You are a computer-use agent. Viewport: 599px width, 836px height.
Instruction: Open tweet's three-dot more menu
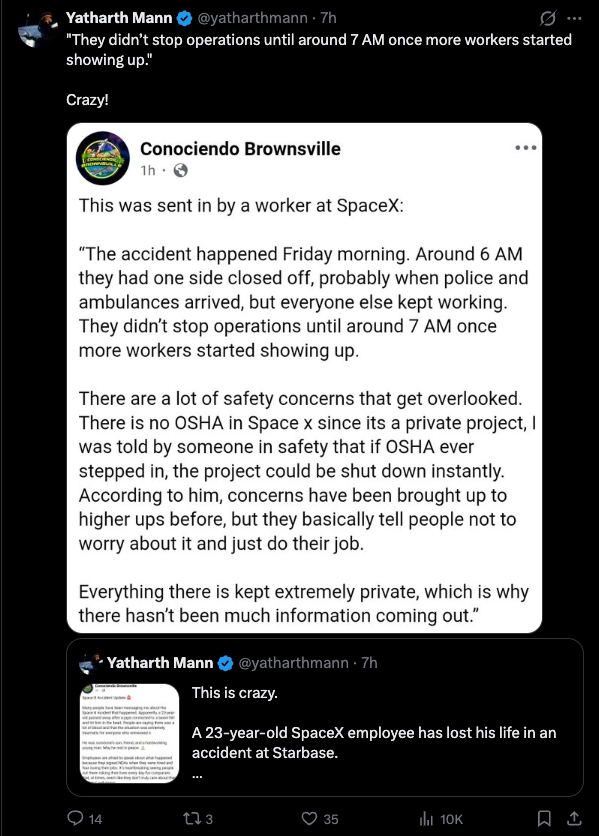click(574, 18)
